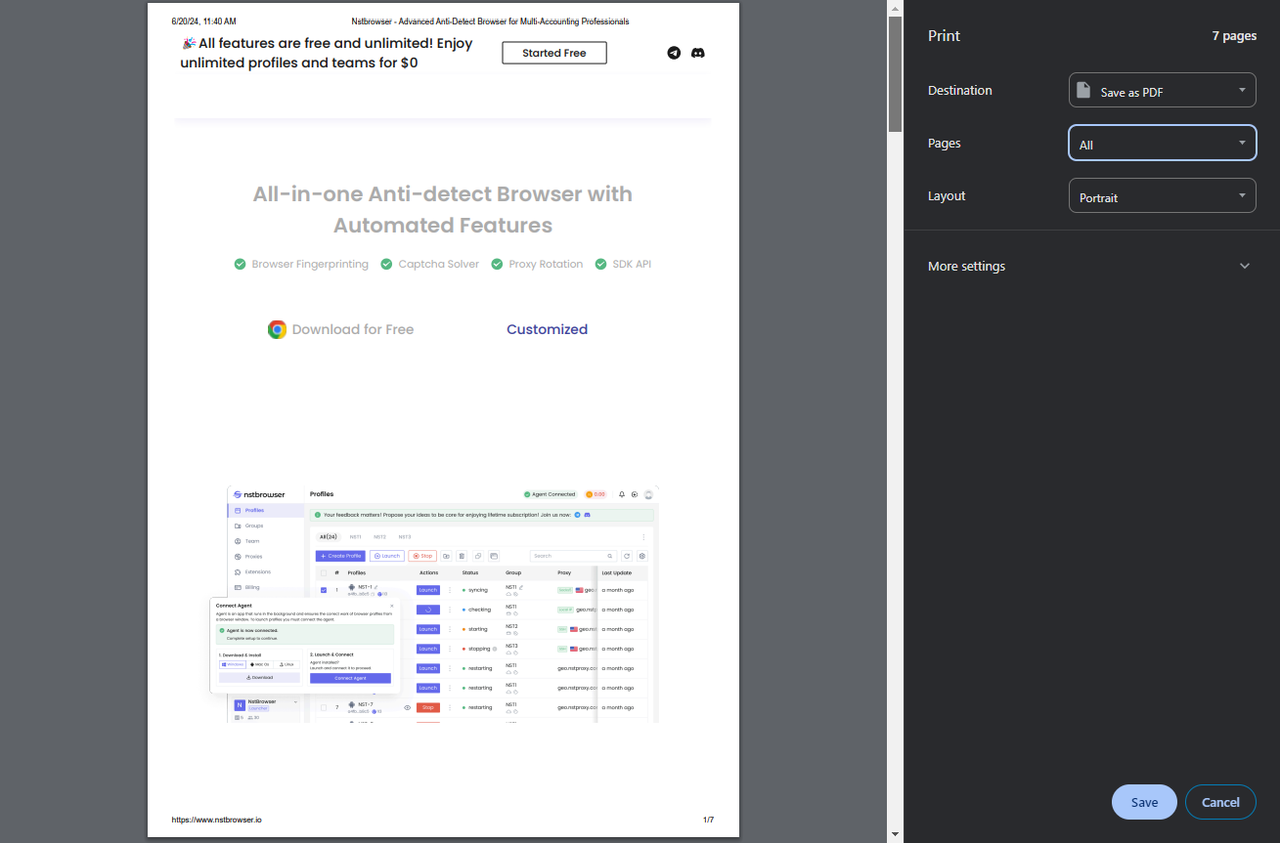Click the Customized link in preview
The width and height of the screenshot is (1280, 843).
(547, 329)
